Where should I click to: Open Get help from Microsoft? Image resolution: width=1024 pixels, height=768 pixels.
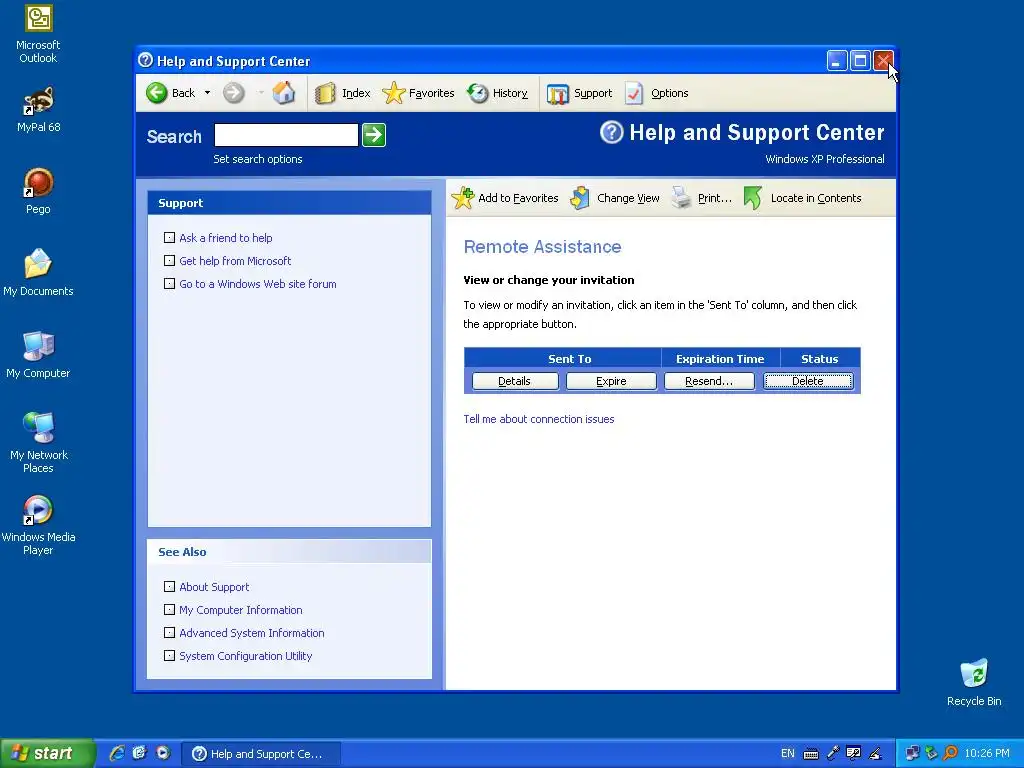click(x=235, y=261)
